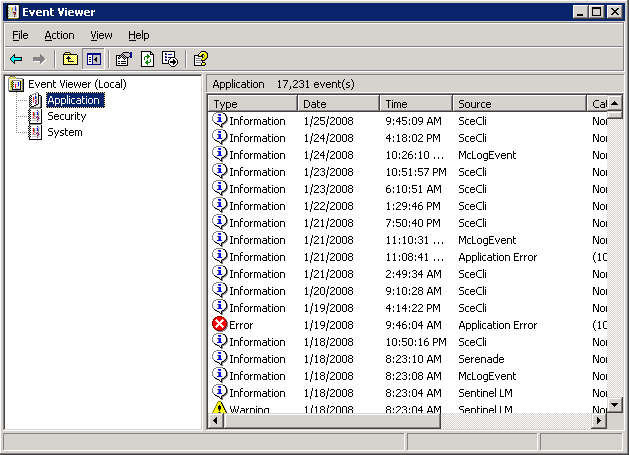Click information icon for Serenade event row
Viewport: 629px width, 455px height.
219,358
